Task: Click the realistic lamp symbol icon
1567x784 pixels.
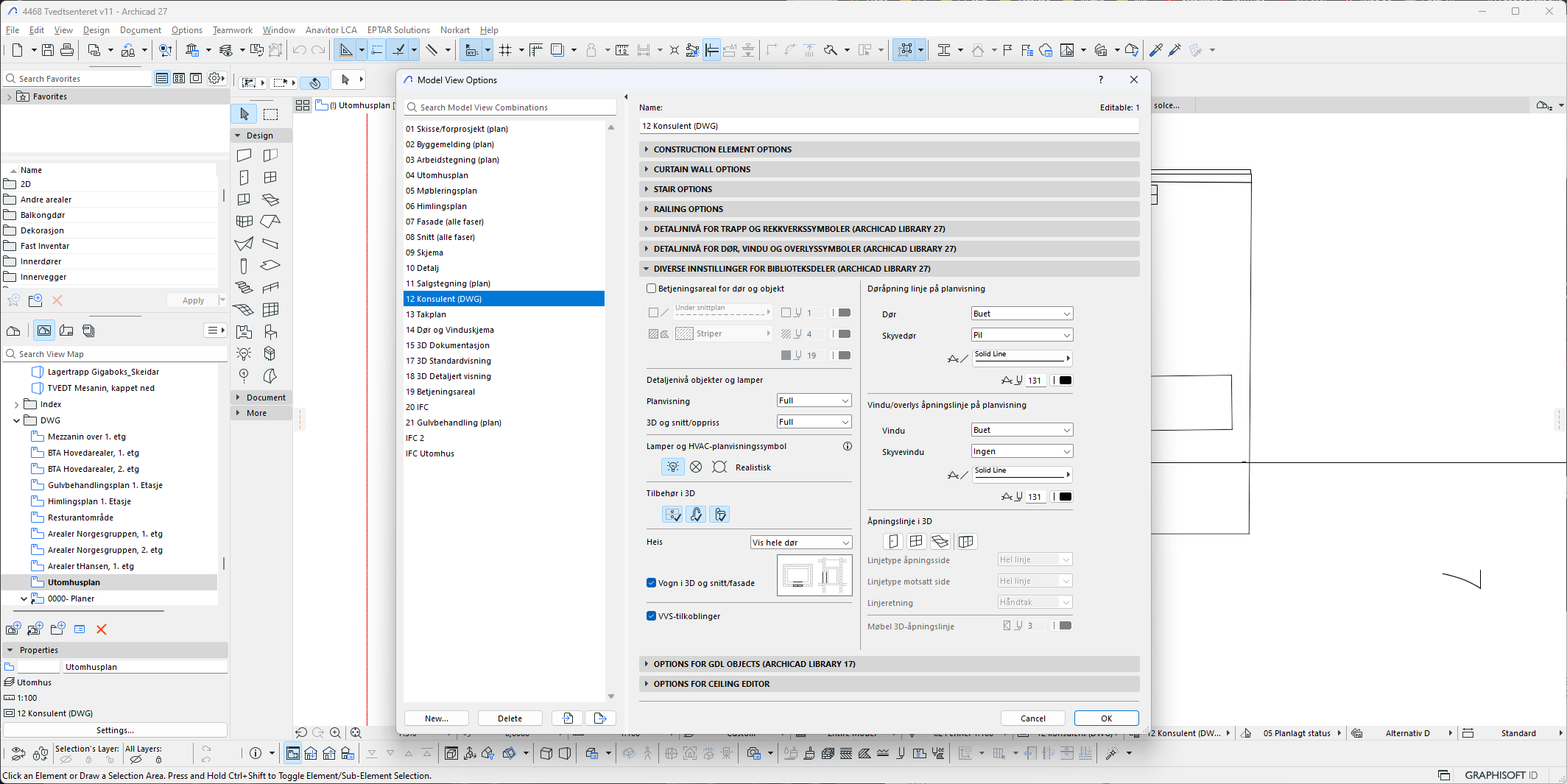Action: [x=672, y=467]
